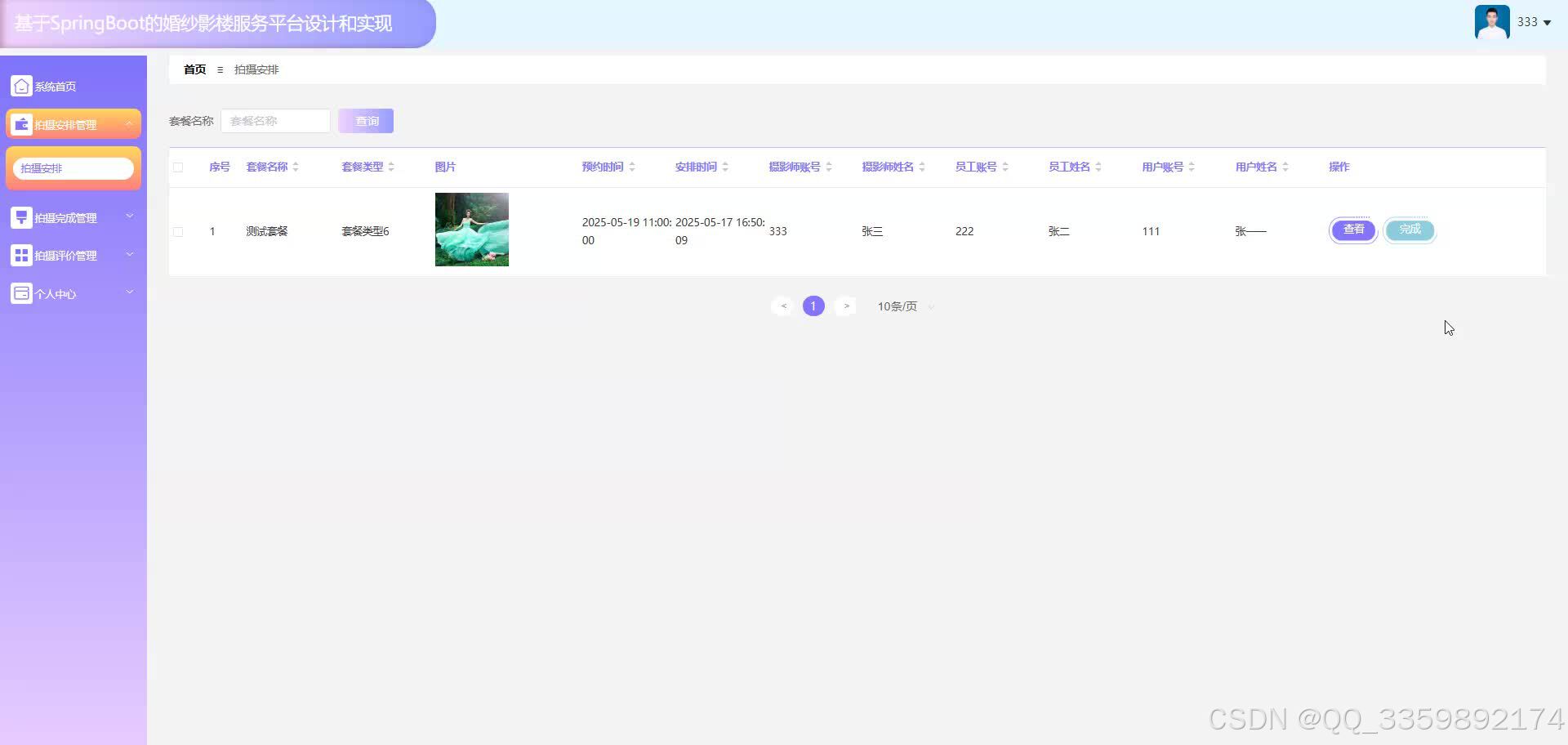Open the 10条/页 page size dropdown
Viewport: 1568px width, 745px height.
[x=903, y=306]
